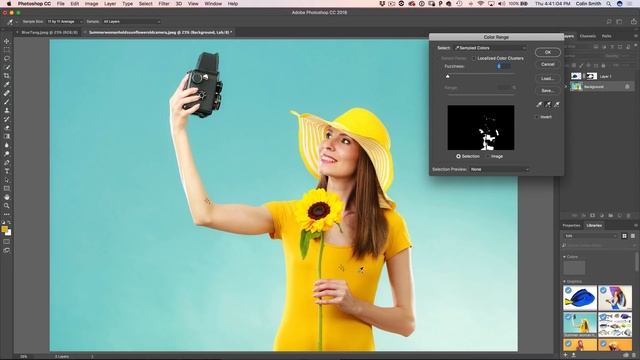This screenshot has height=360, width=640.
Task: Select the Blur tool
Action: [x=7, y=145]
